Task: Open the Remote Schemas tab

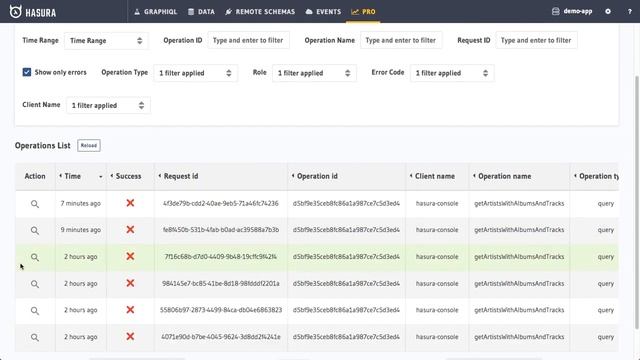Action: (x=260, y=12)
